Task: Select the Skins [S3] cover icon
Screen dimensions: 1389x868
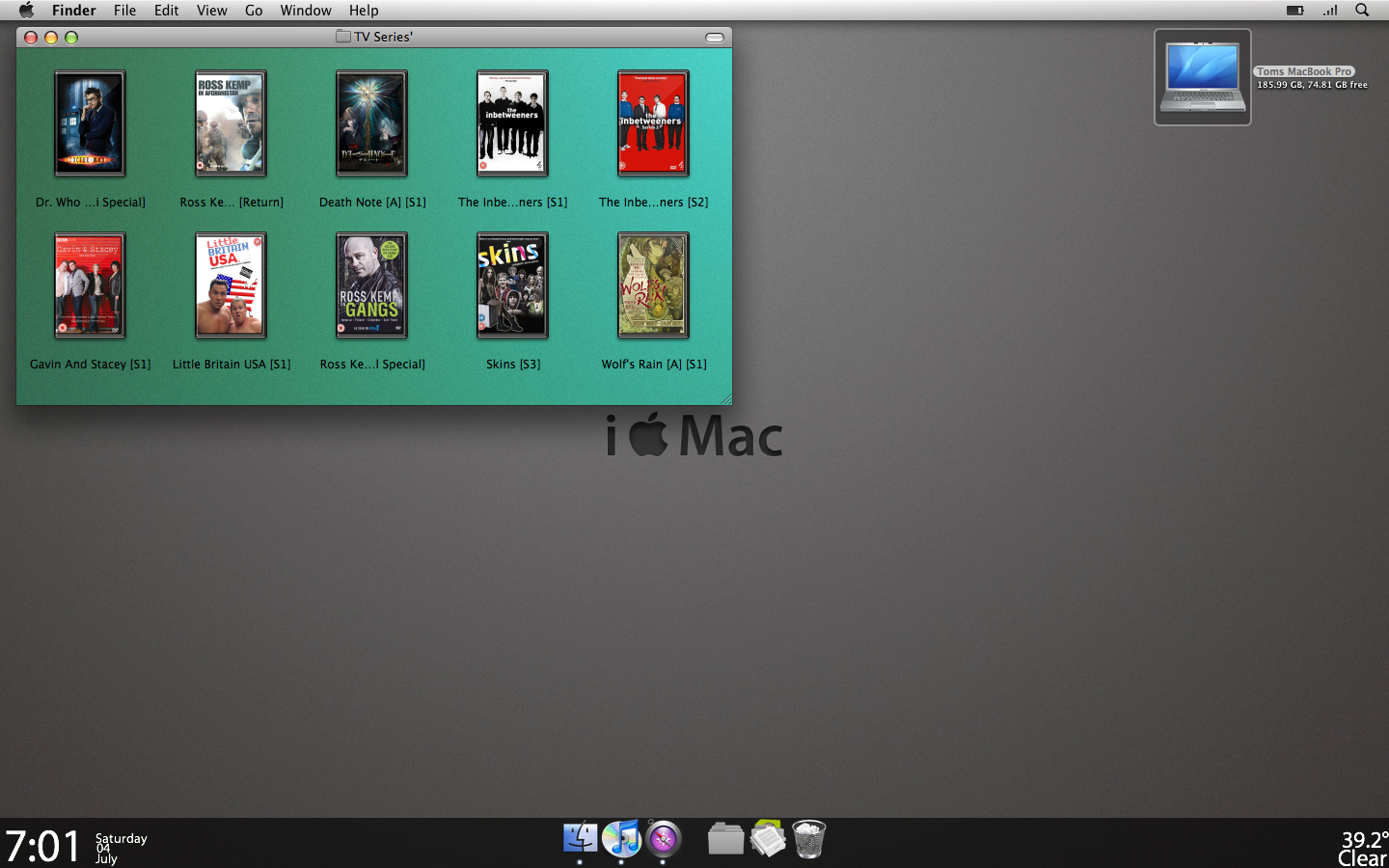Action: pos(512,285)
